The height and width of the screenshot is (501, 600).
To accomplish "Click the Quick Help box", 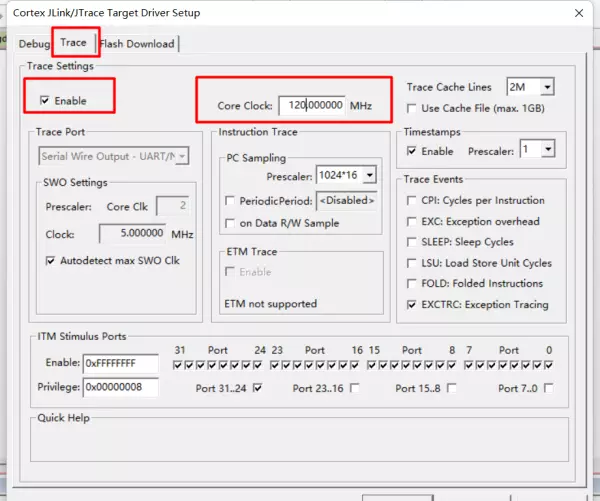I will click(299, 439).
